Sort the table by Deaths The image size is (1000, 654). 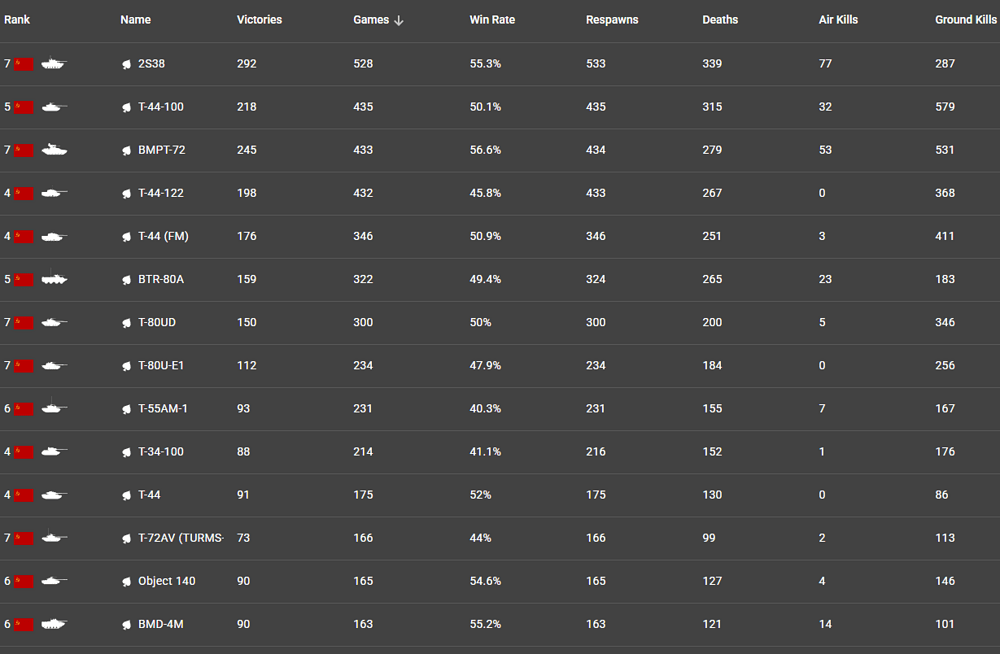pyautogui.click(x=720, y=20)
